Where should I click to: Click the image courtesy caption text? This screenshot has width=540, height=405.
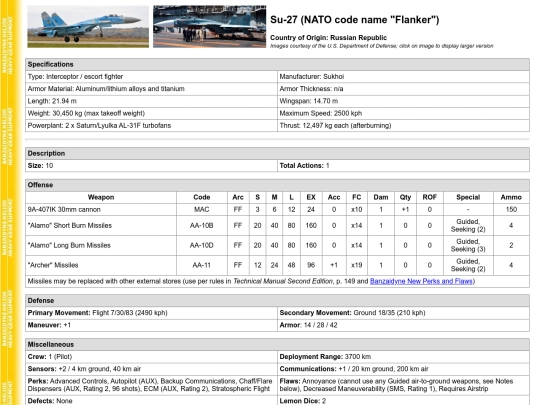pos(382,46)
